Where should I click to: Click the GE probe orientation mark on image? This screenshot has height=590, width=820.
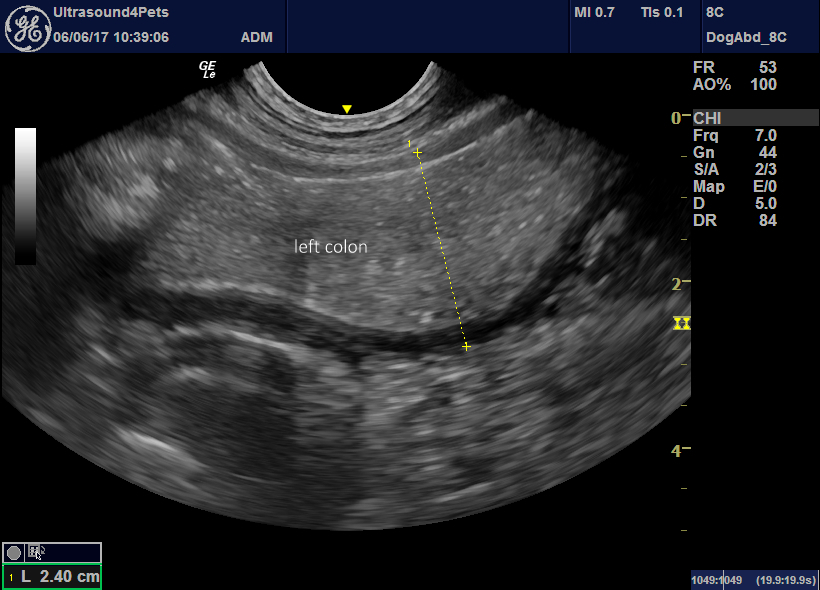point(206,70)
